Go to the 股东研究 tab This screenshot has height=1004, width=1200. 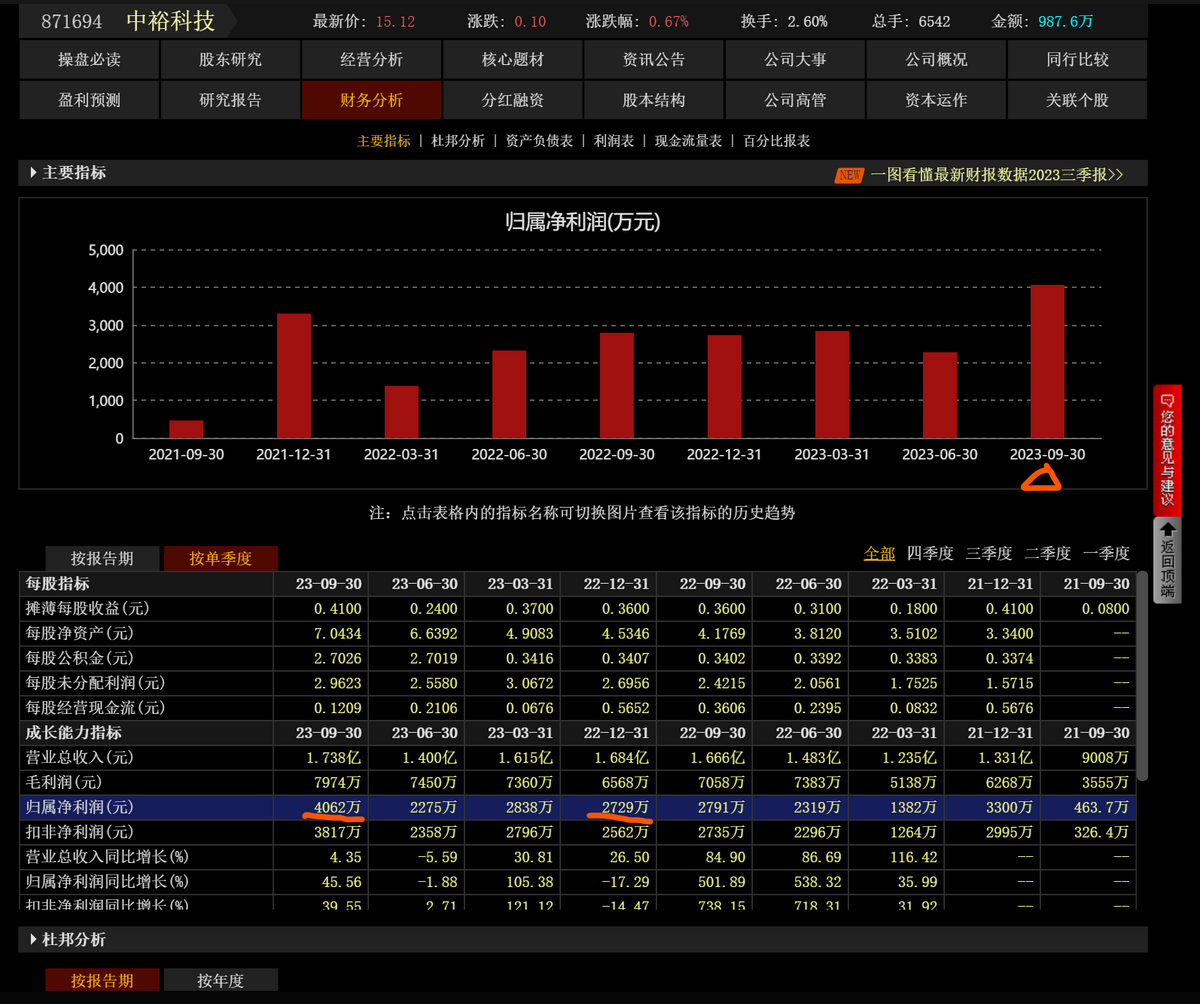pos(230,59)
